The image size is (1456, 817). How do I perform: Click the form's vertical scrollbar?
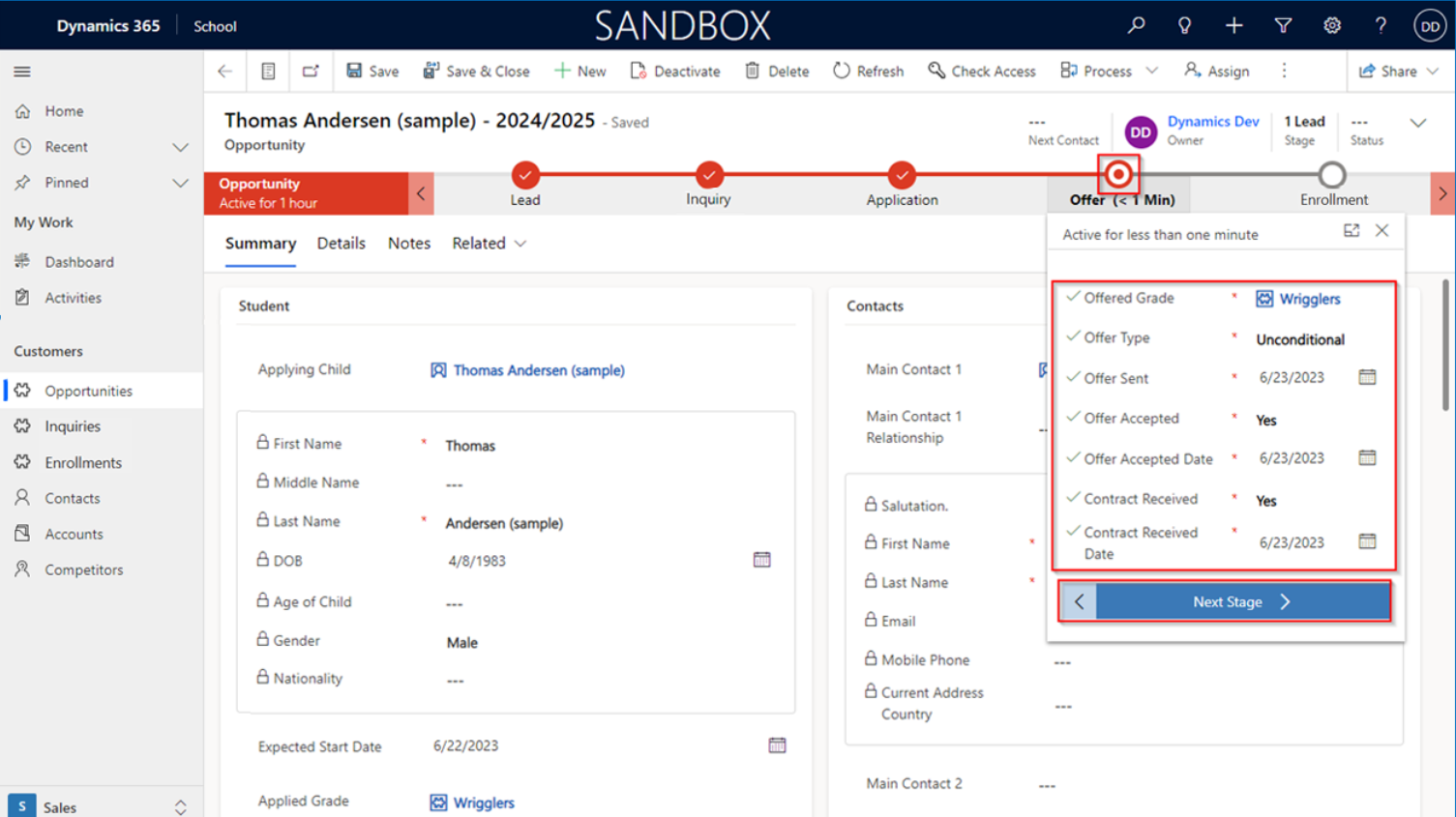(1445, 348)
